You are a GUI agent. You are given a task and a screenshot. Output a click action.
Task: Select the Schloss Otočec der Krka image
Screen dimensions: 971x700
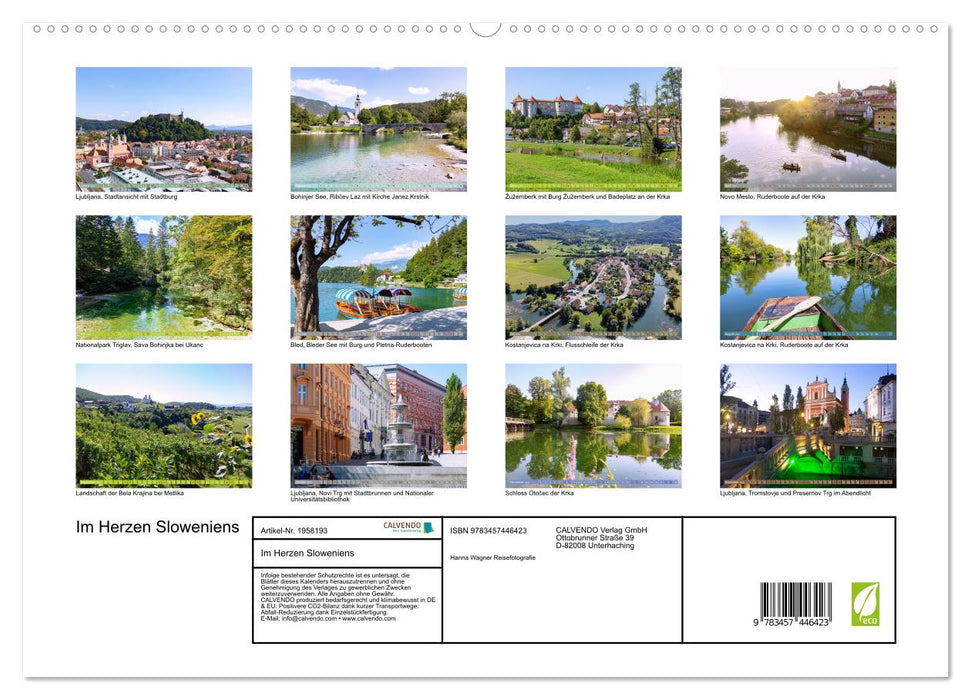[x=592, y=424]
